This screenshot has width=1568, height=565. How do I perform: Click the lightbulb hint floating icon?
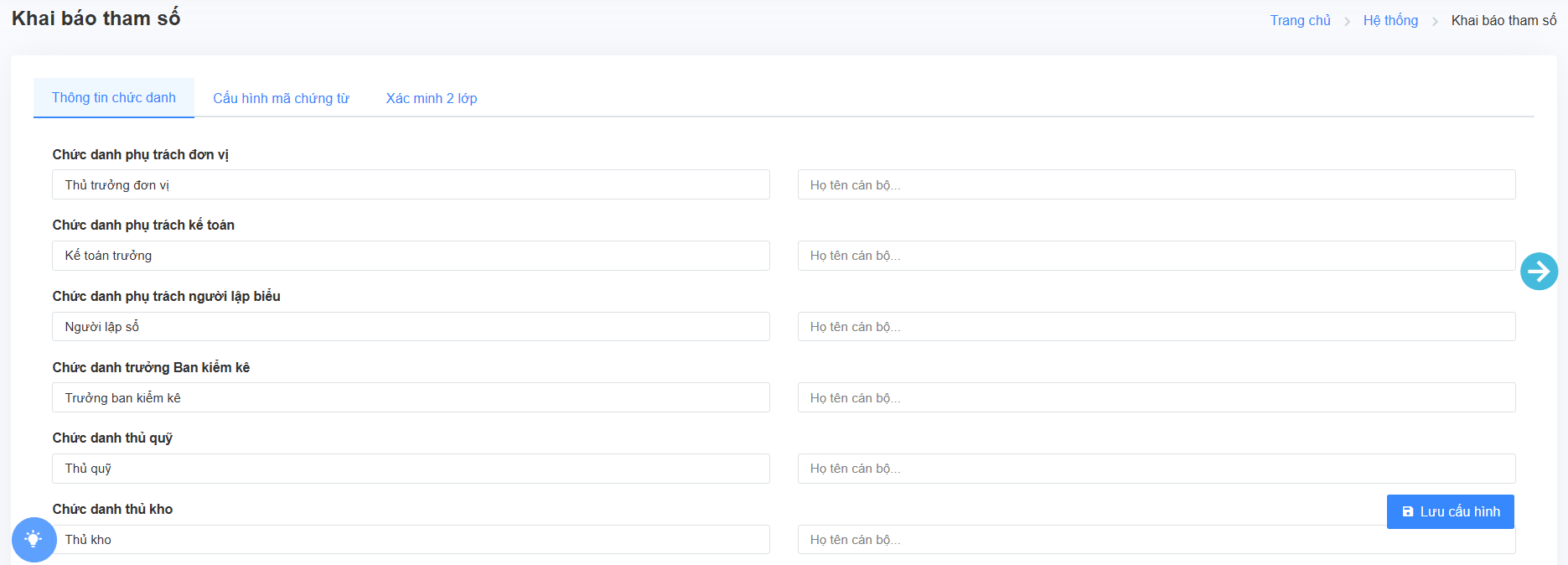click(x=34, y=539)
